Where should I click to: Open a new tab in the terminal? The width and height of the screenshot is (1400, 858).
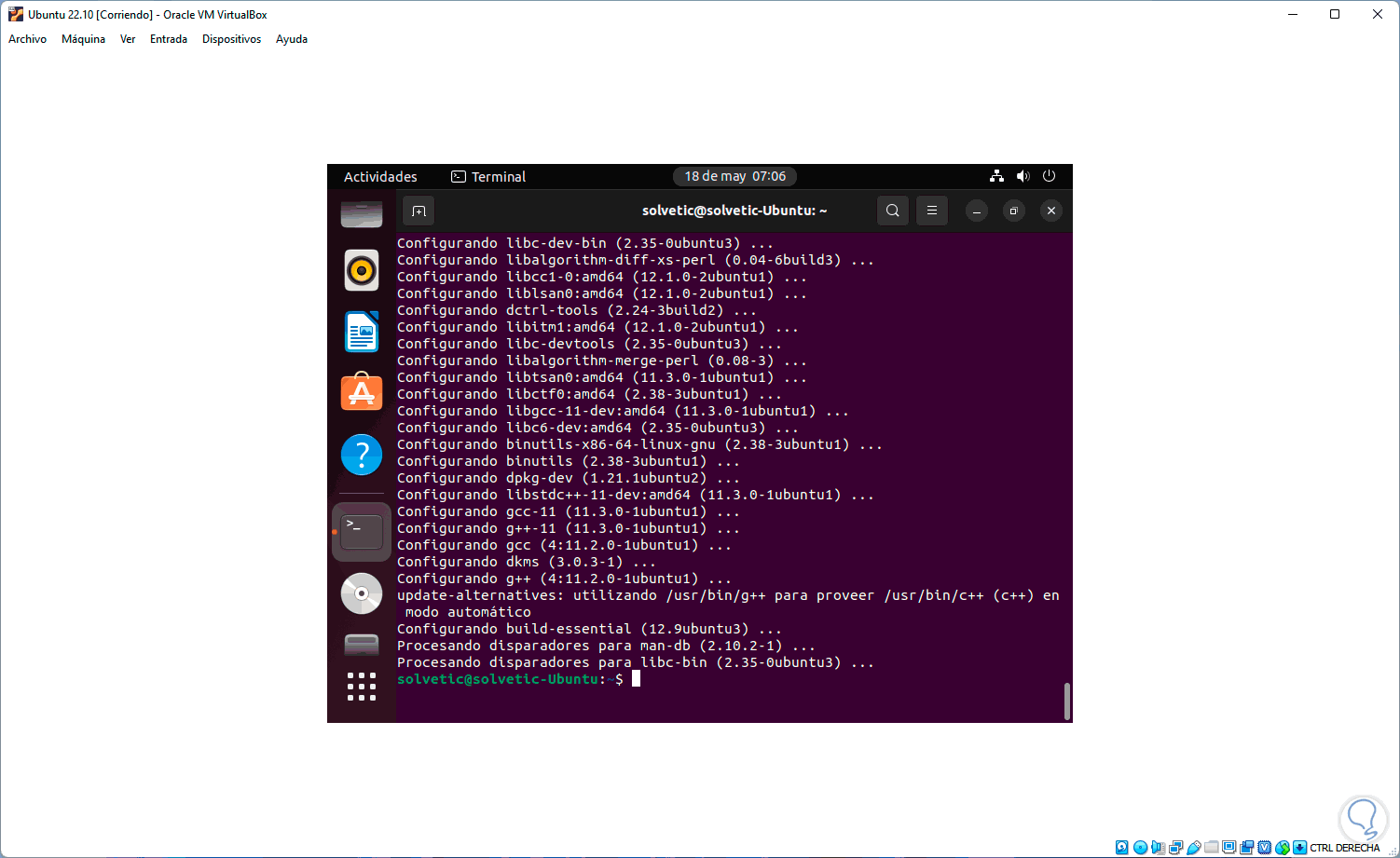pyautogui.click(x=419, y=211)
